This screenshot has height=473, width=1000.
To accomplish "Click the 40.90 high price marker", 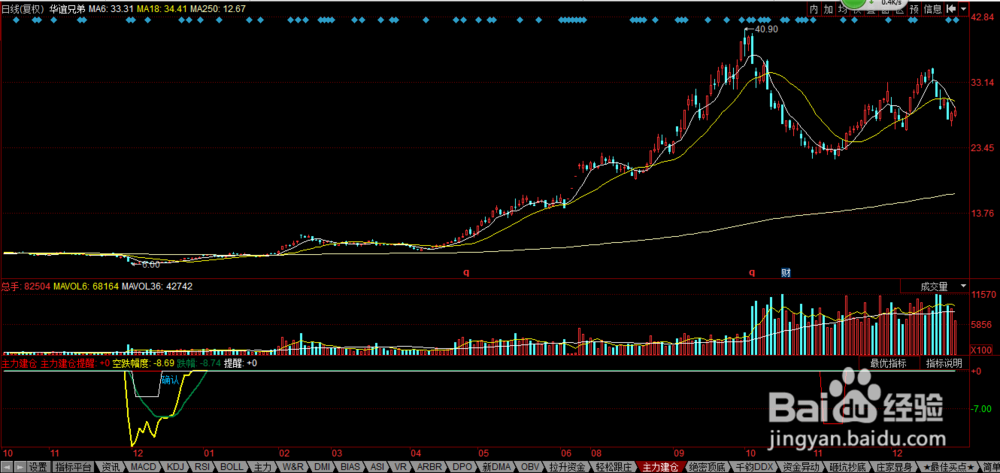I will pyautogui.click(x=765, y=30).
